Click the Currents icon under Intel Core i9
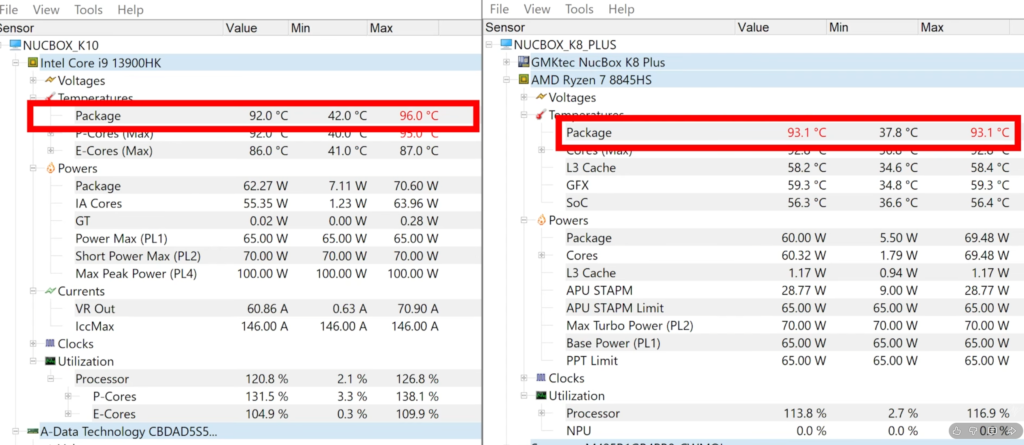The image size is (1024, 445). (49, 291)
